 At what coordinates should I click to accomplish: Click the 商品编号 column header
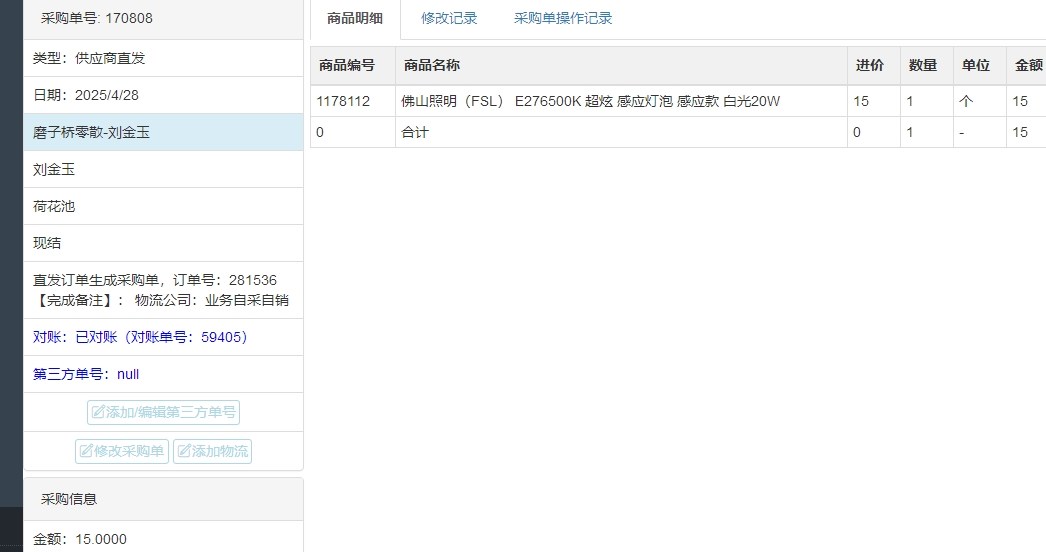tap(353, 65)
